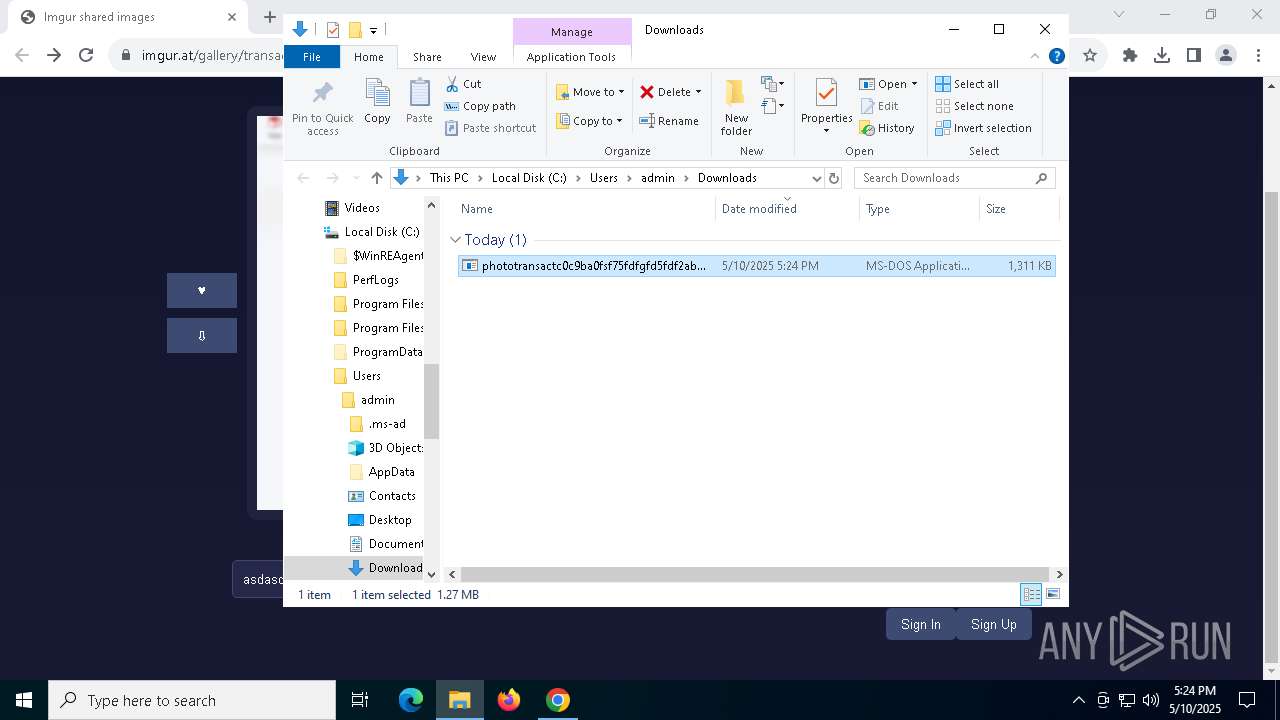Image resolution: width=1280 pixels, height=720 pixels.
Task: Switch to the Share ribbon tab
Action: (427, 57)
